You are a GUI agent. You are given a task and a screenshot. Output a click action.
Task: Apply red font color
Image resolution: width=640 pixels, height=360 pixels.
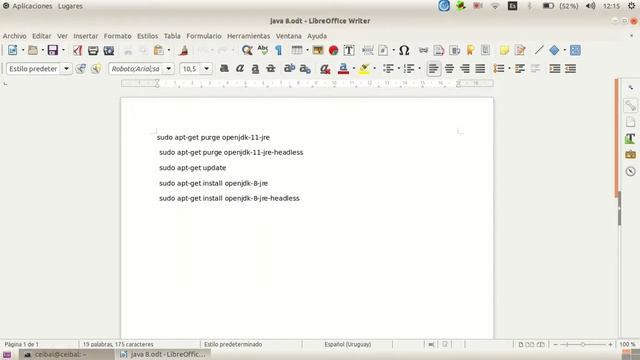[343, 69]
